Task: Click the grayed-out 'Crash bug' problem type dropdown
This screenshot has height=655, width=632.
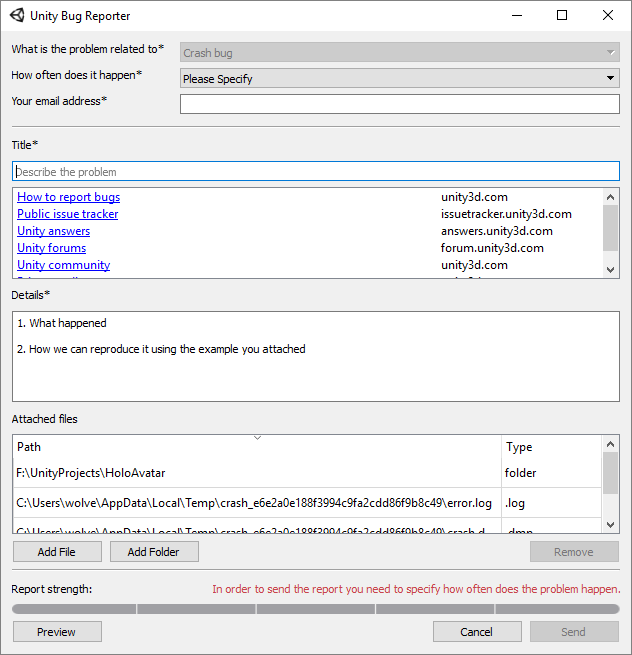Action: (399, 53)
